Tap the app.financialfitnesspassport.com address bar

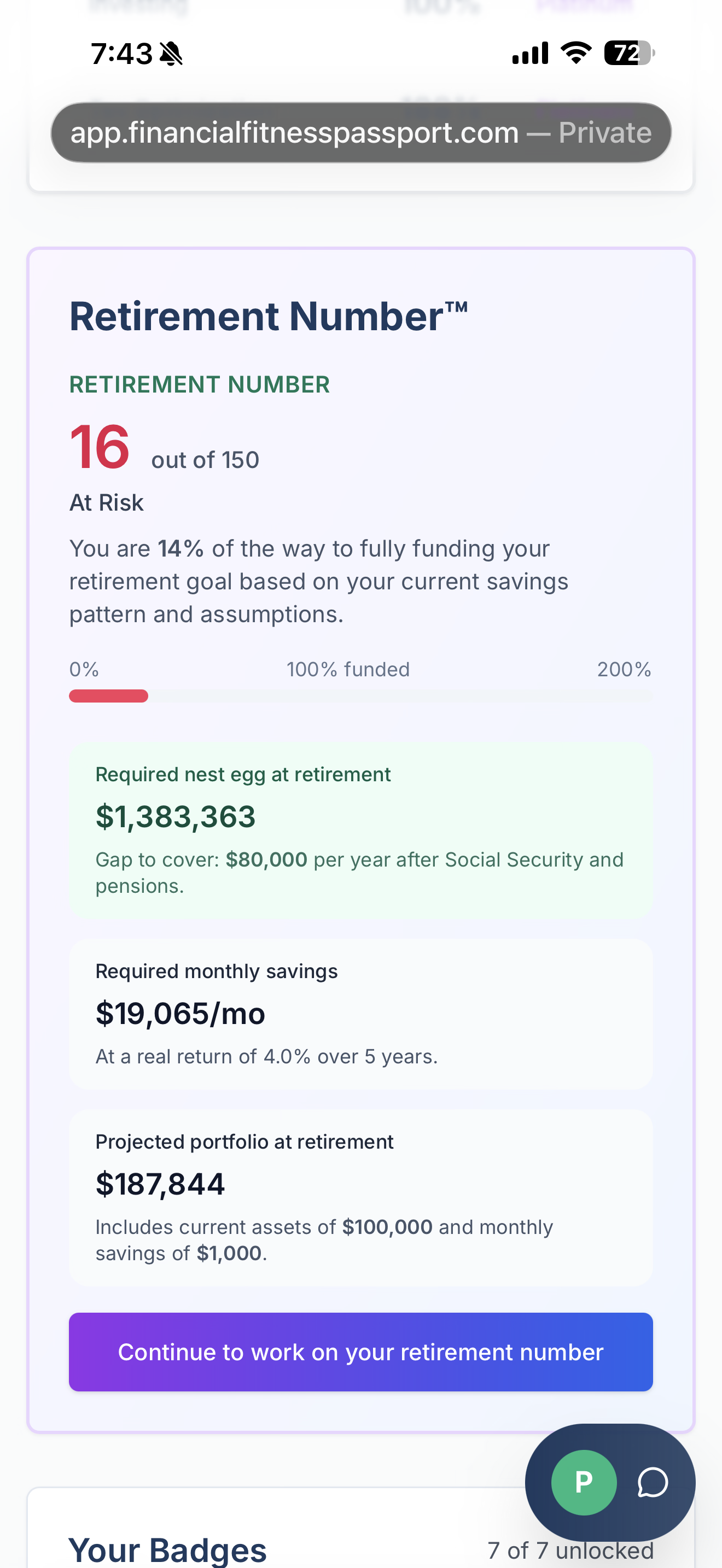[361, 131]
